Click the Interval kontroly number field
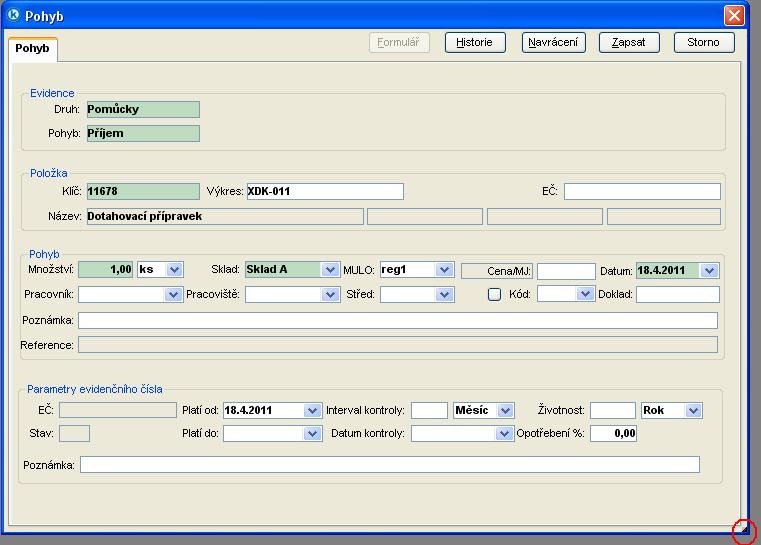This screenshot has height=545, width=761. [429, 411]
